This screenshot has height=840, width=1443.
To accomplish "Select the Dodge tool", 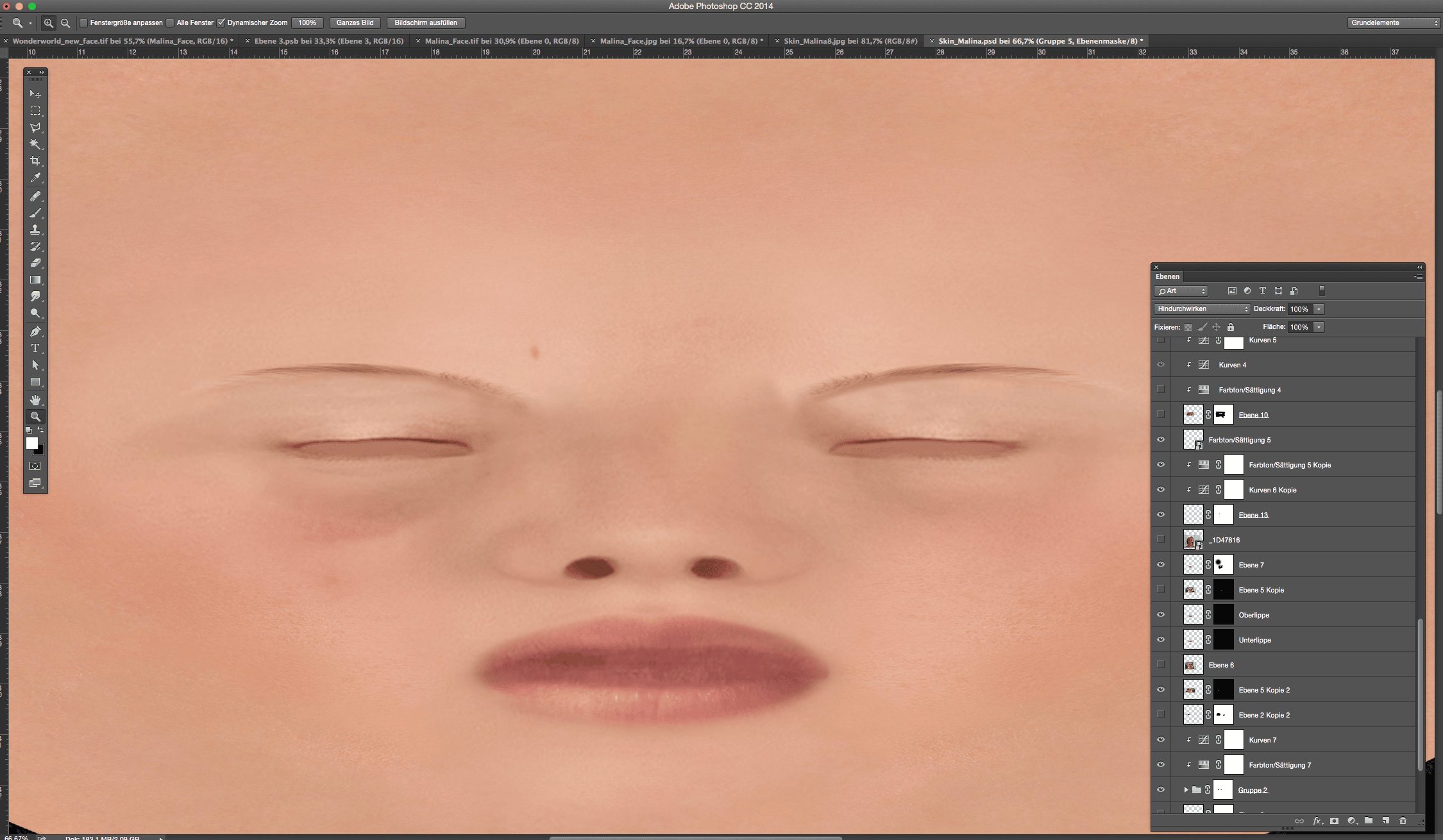I will tap(35, 313).
